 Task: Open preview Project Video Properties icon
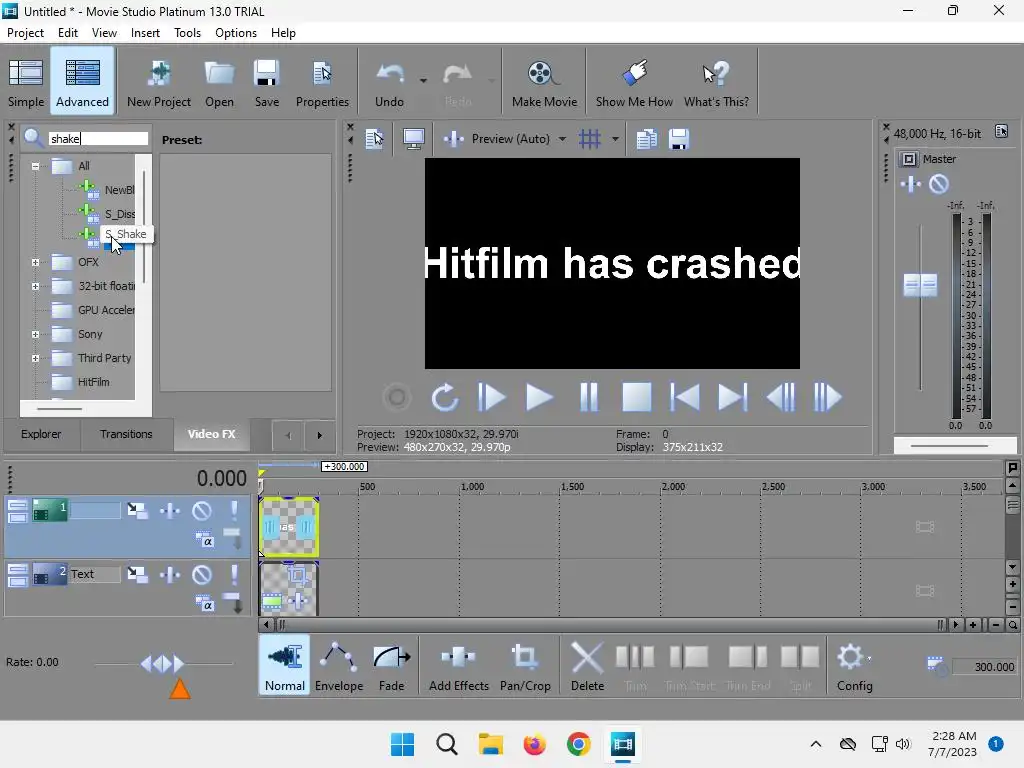[x=375, y=139]
